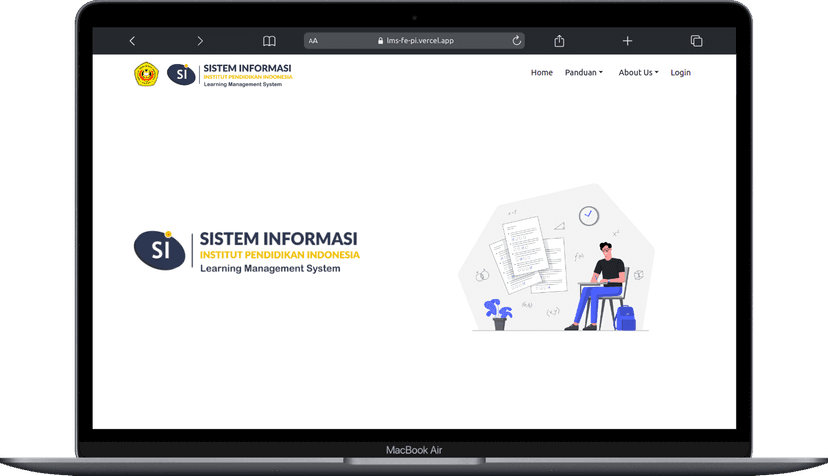Open the bookmarks book icon
Screen dimensions: 828x476
coord(269,41)
